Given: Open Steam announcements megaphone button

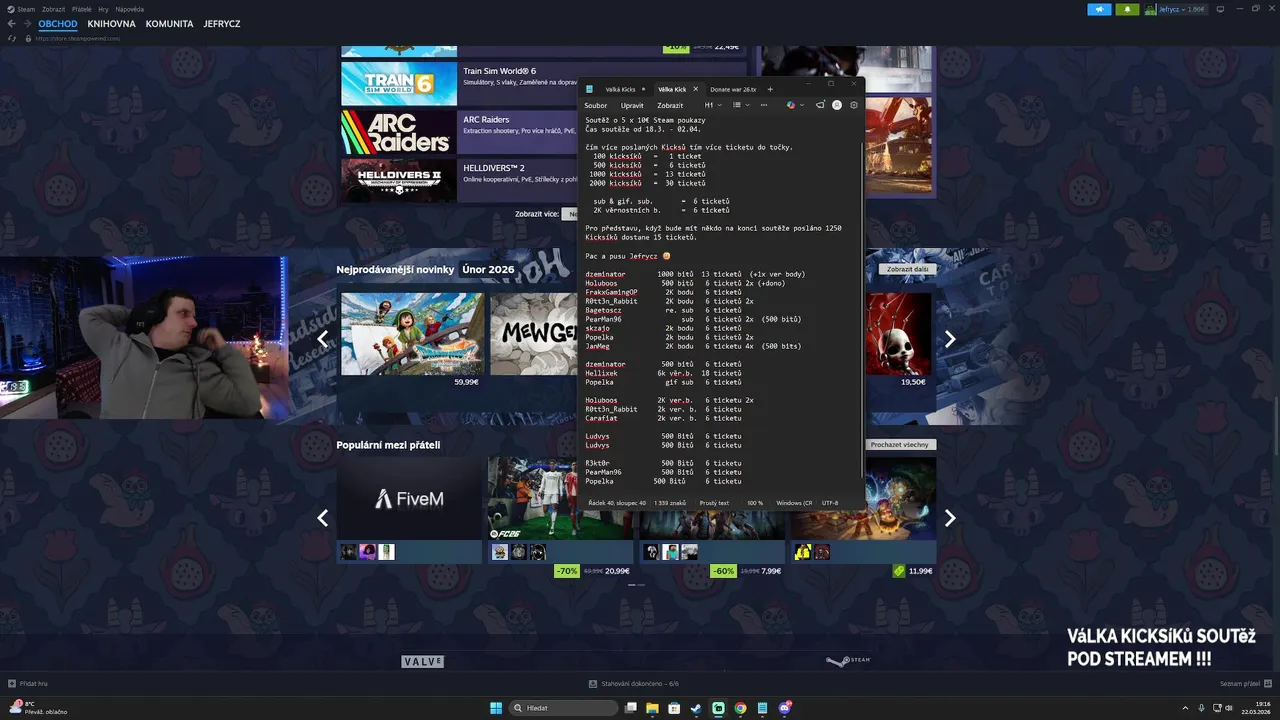Looking at the screenshot, I should coord(1100,9).
